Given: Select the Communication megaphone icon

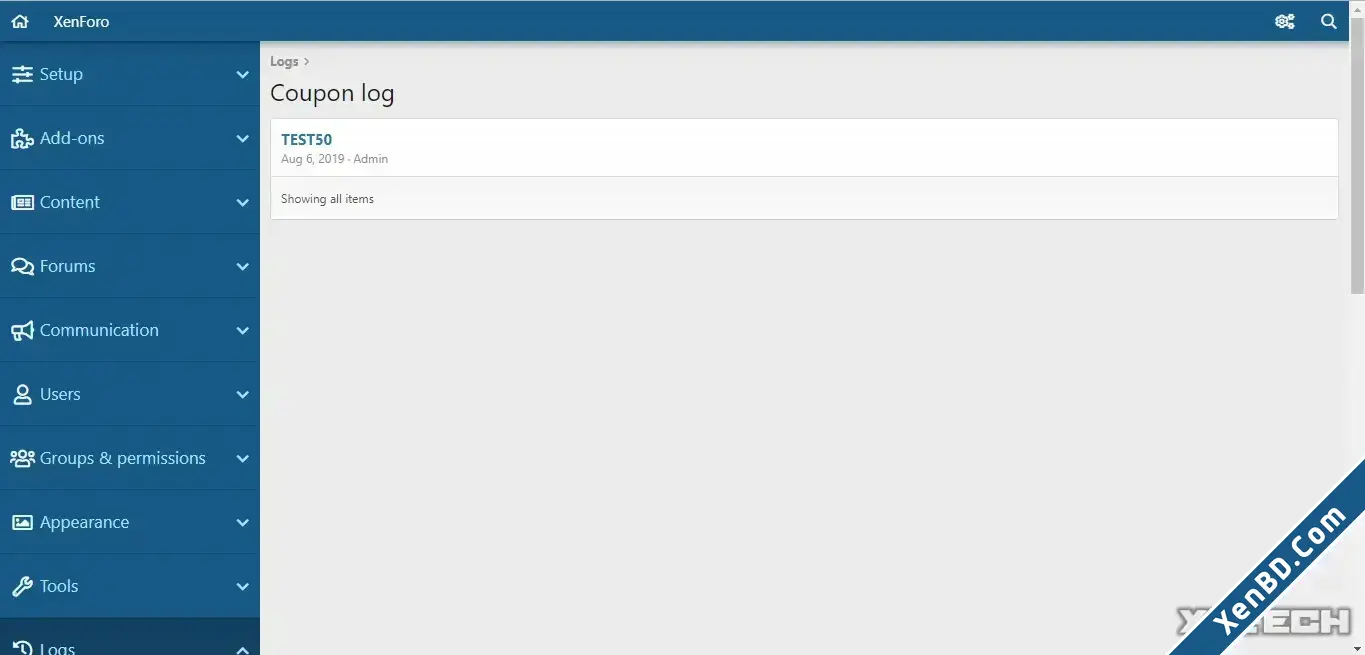Looking at the screenshot, I should point(22,330).
